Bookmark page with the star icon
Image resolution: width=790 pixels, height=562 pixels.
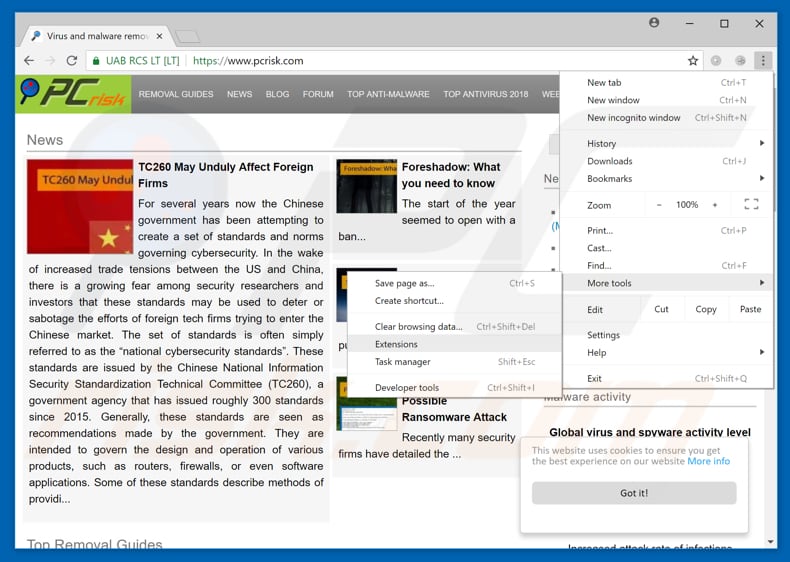click(693, 60)
